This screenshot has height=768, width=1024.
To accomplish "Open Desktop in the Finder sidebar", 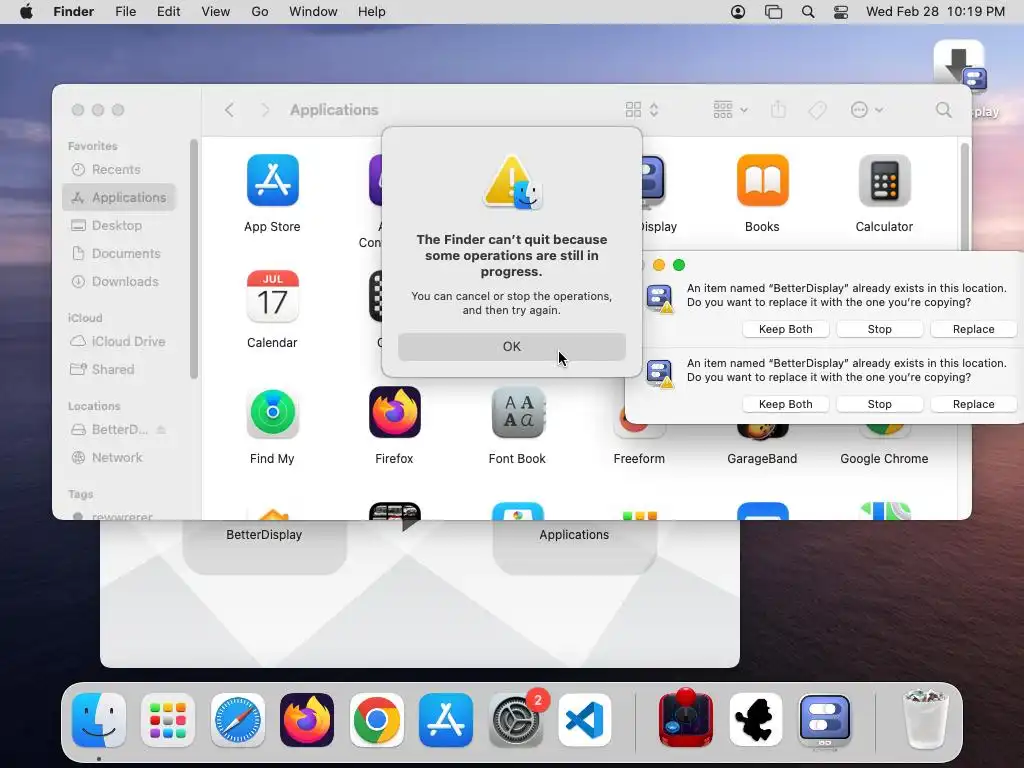I will (119, 225).
